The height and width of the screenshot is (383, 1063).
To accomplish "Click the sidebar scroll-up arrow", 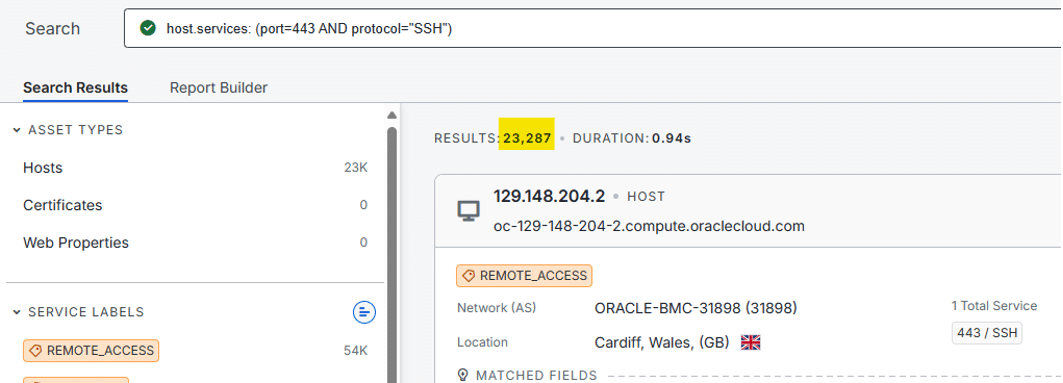I will pyautogui.click(x=391, y=115).
